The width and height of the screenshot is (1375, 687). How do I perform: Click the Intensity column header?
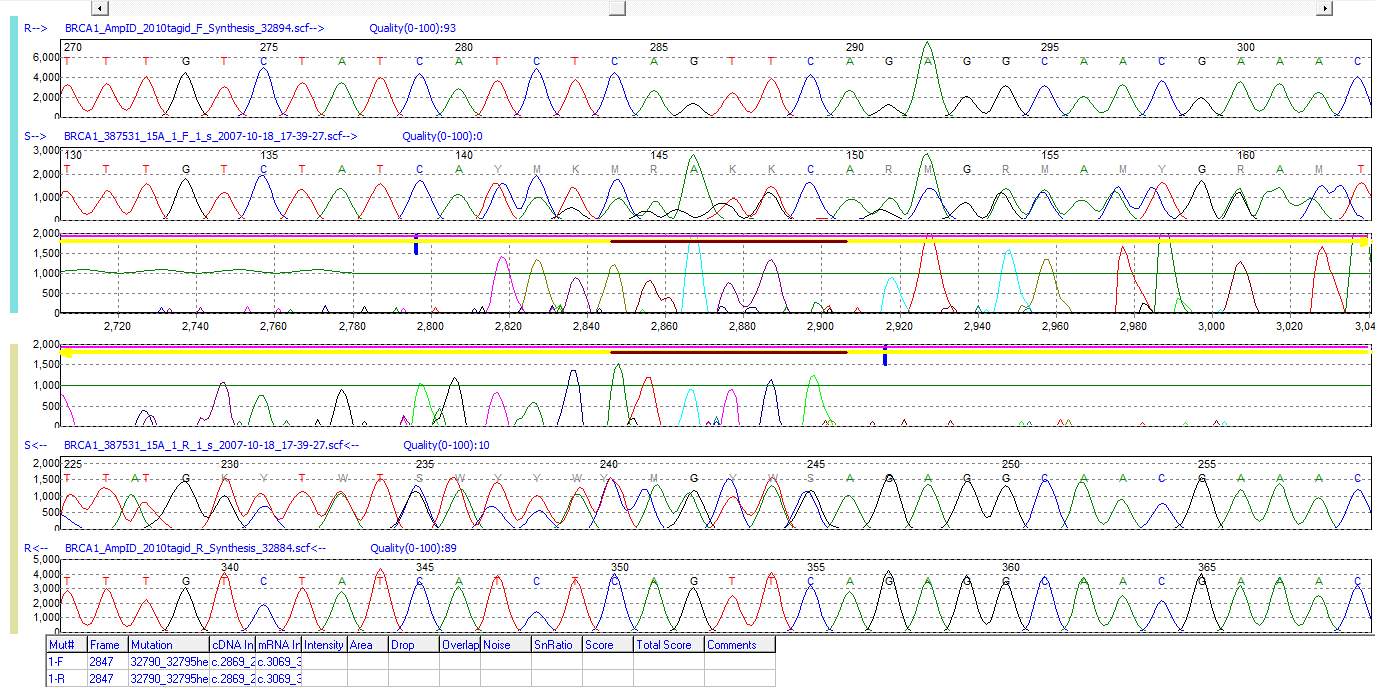point(324,645)
